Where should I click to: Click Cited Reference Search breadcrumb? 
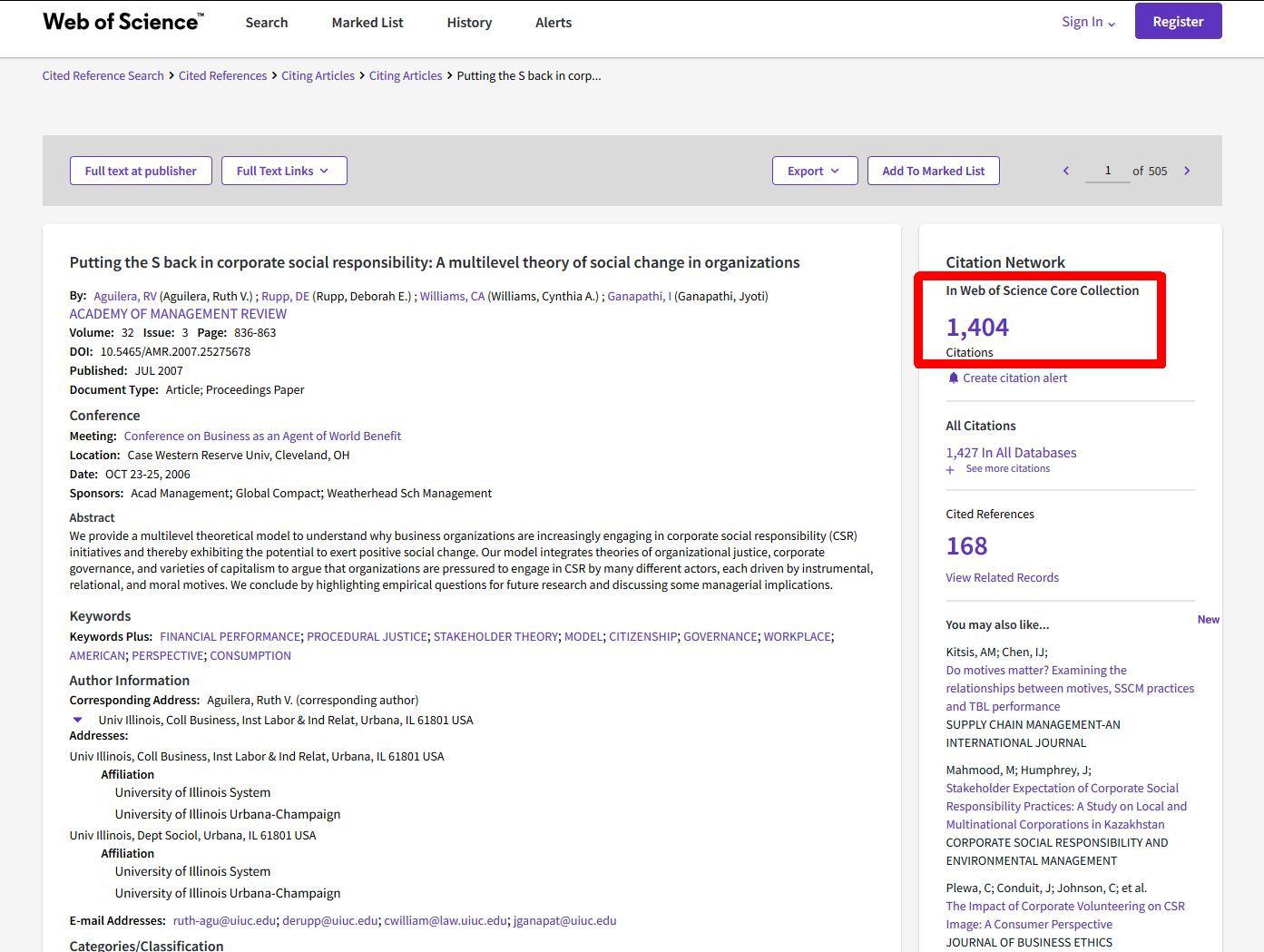click(103, 75)
